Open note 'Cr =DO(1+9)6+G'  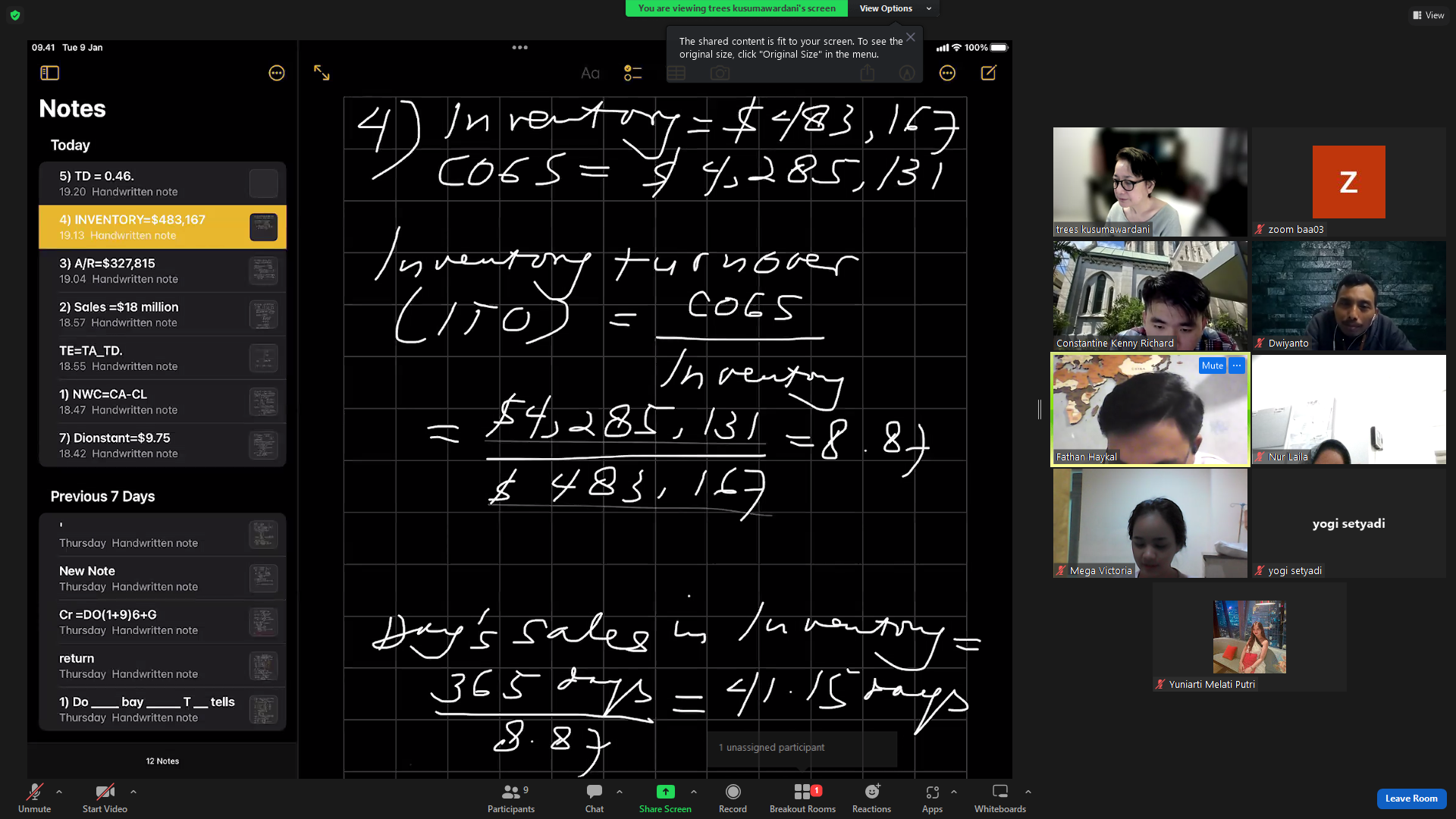pyautogui.click(x=162, y=622)
